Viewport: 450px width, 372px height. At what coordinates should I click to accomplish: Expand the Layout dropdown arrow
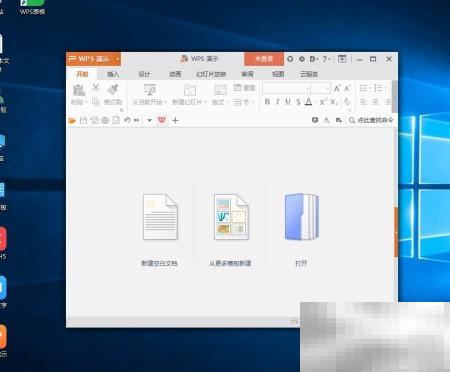pyautogui.click(x=227, y=102)
